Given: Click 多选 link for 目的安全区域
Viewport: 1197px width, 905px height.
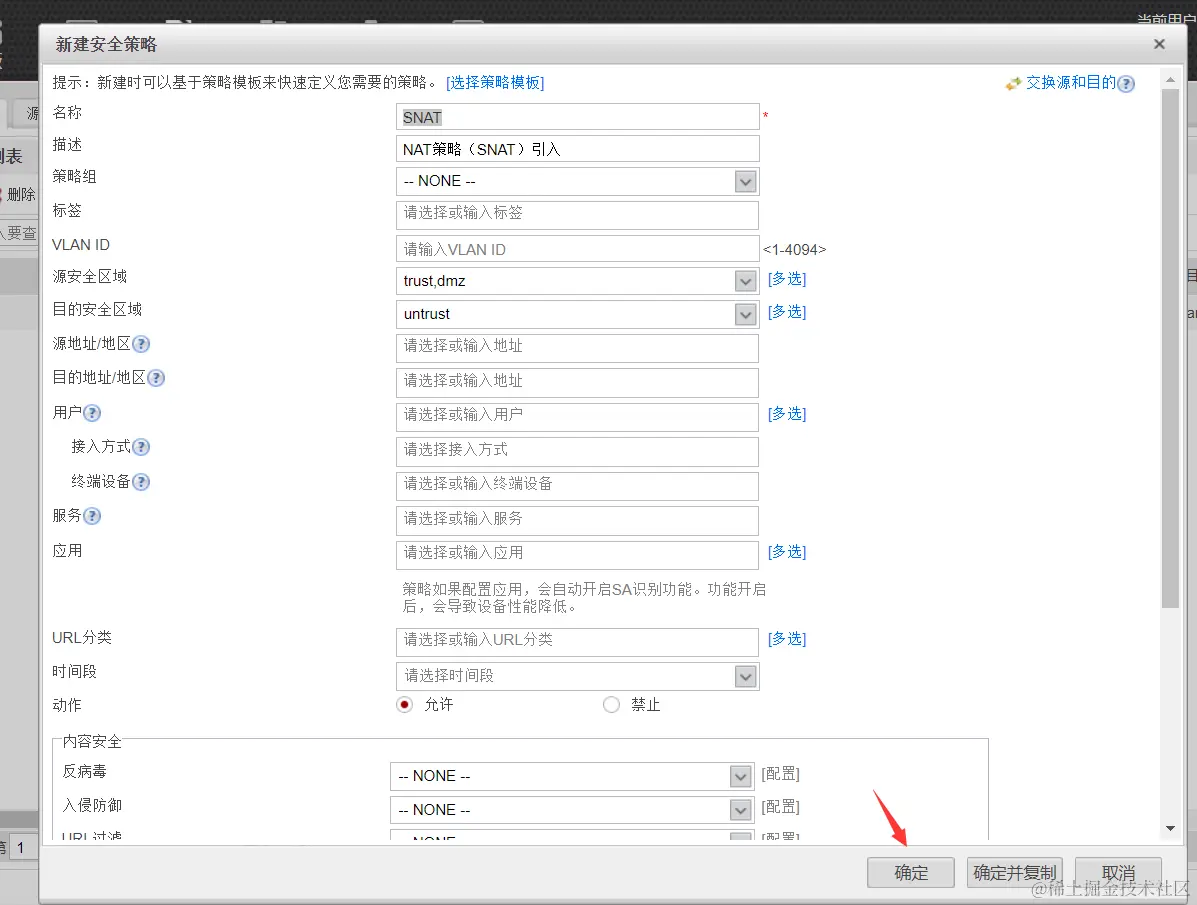Looking at the screenshot, I should (787, 312).
